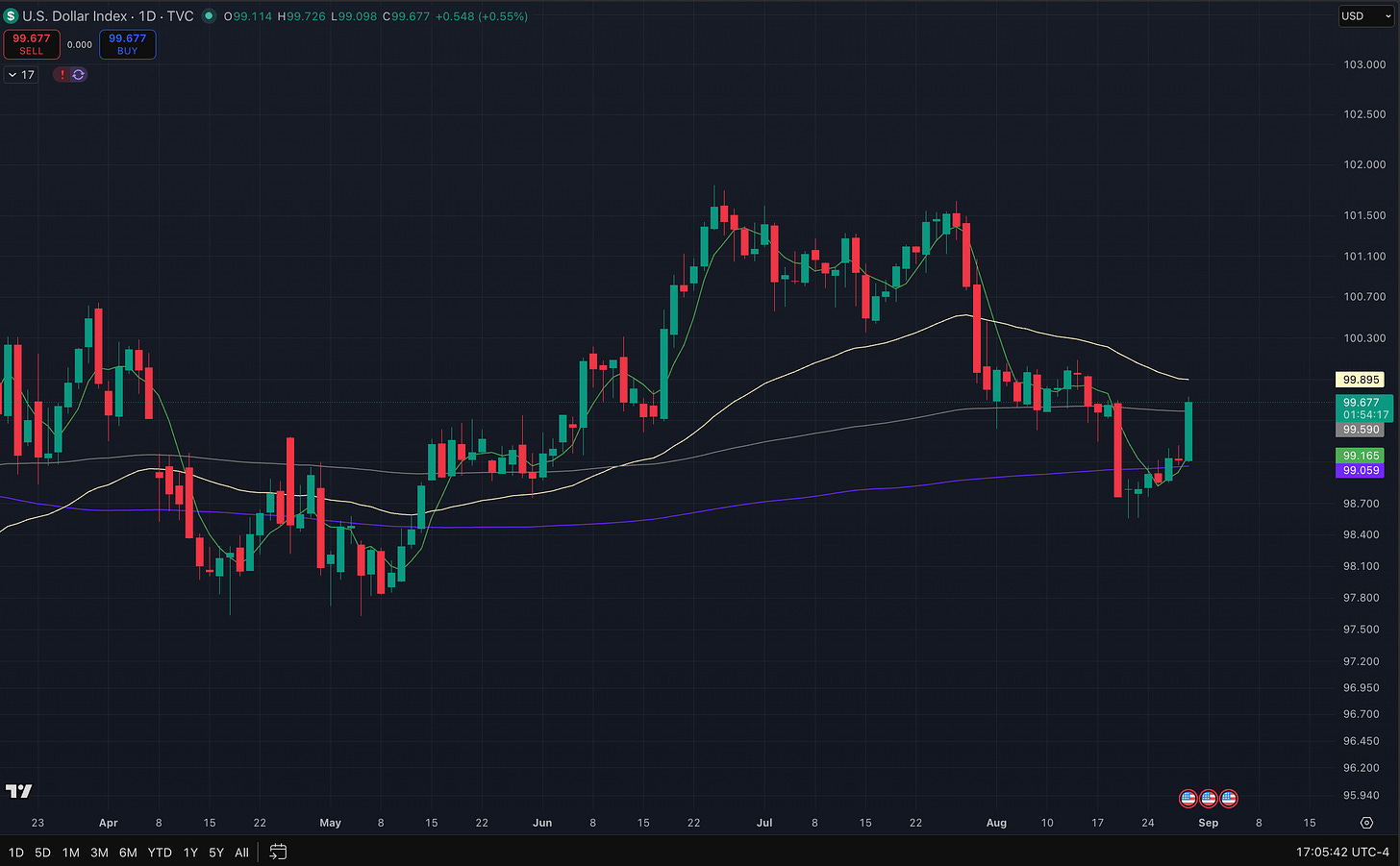Click the 0.000 spread value
Screen dimensions: 1400x866
[80, 45]
